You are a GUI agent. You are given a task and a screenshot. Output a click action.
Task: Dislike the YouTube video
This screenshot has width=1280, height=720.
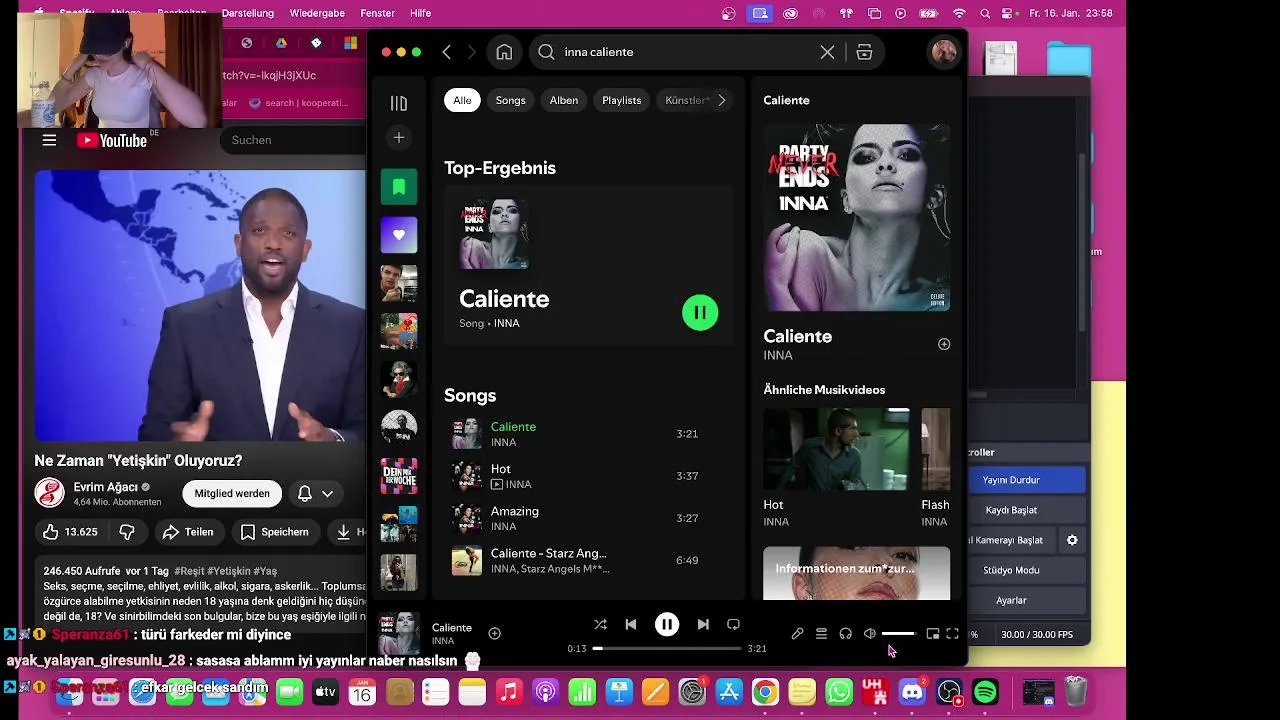pyautogui.click(x=127, y=532)
